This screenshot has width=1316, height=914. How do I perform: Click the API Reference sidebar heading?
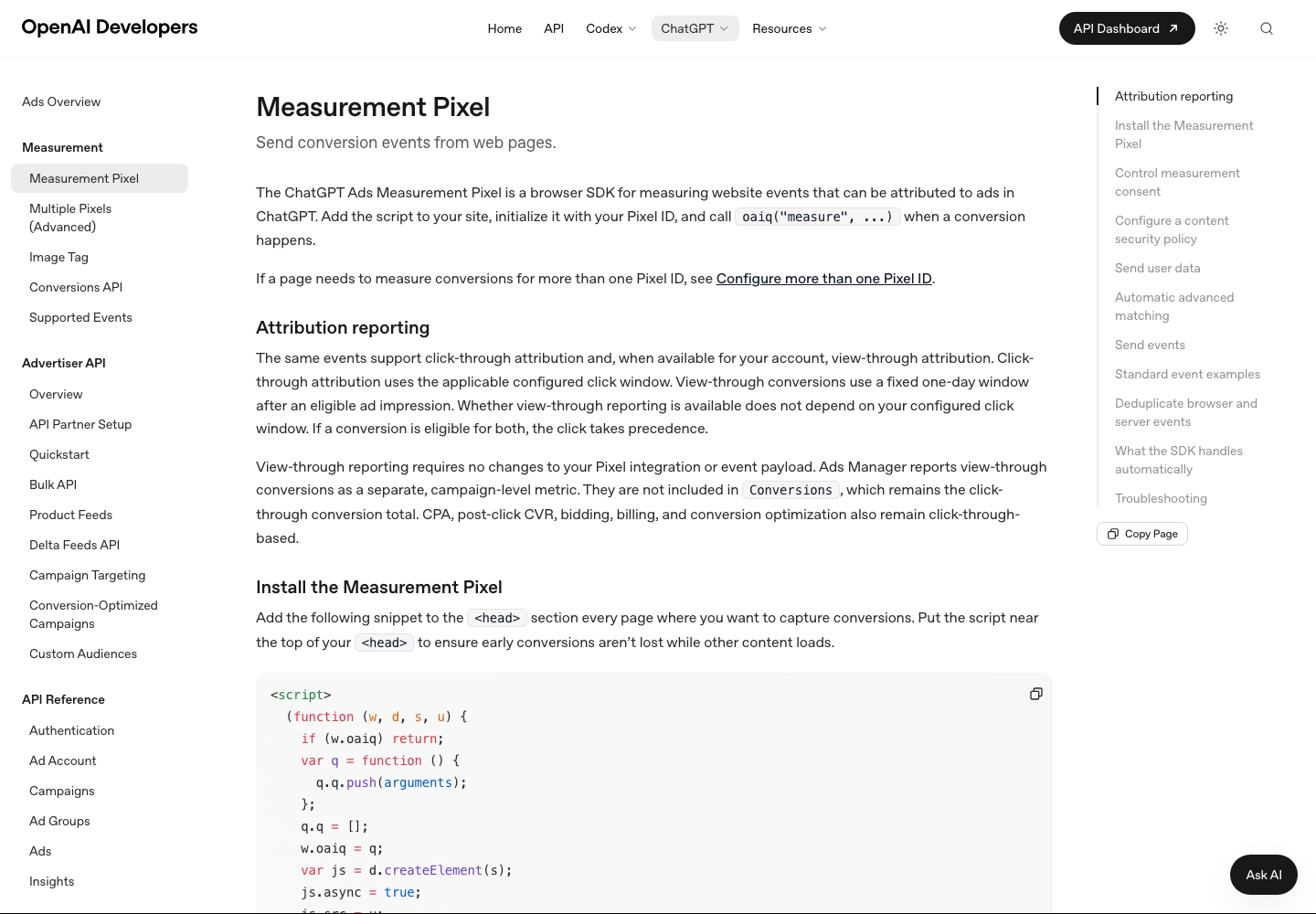tap(63, 699)
